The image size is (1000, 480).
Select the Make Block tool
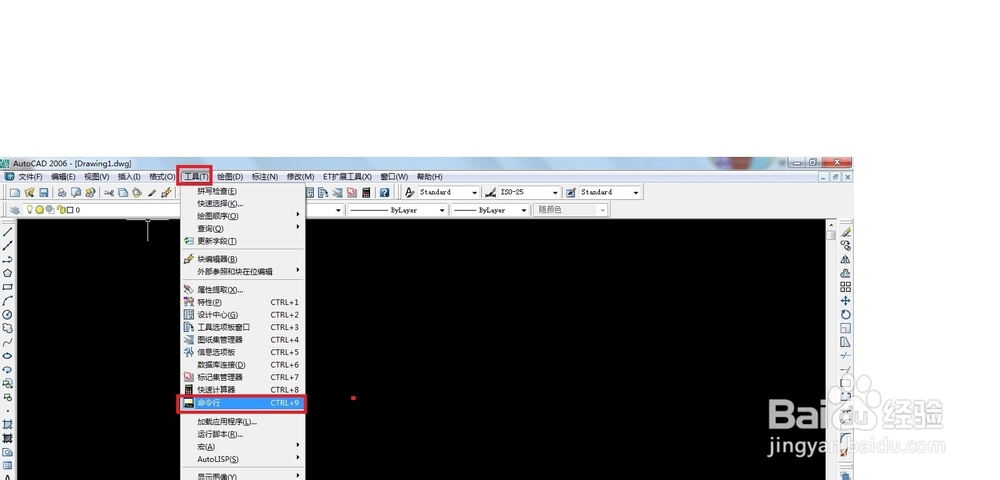pyautogui.click(x=8, y=396)
